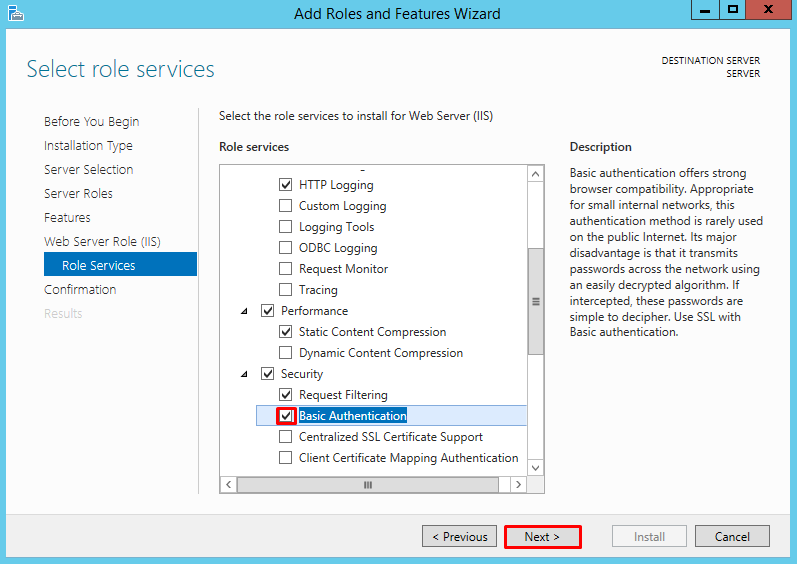797x564 pixels.
Task: Enable Dynamic Content Compression checkbox
Action: click(x=286, y=353)
